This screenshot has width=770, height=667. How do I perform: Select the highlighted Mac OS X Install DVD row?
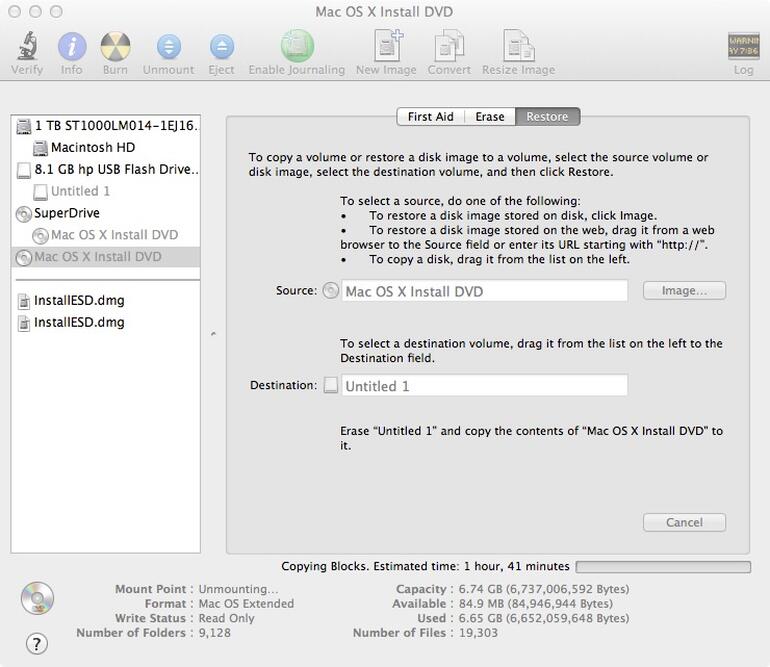tap(106, 257)
